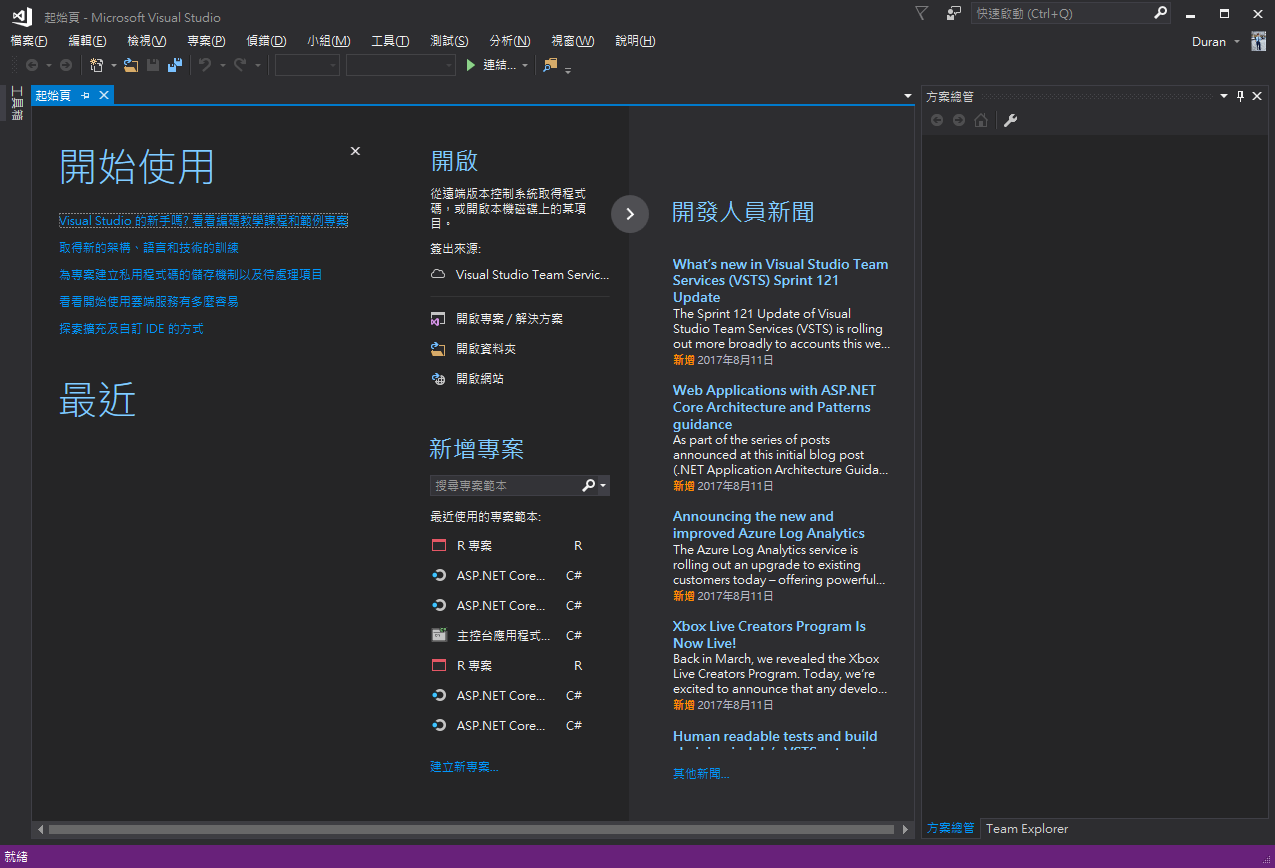The width and height of the screenshot is (1275, 868).
Task: Click the Navigate Forward arrow in the toolbar
Action: point(66,65)
